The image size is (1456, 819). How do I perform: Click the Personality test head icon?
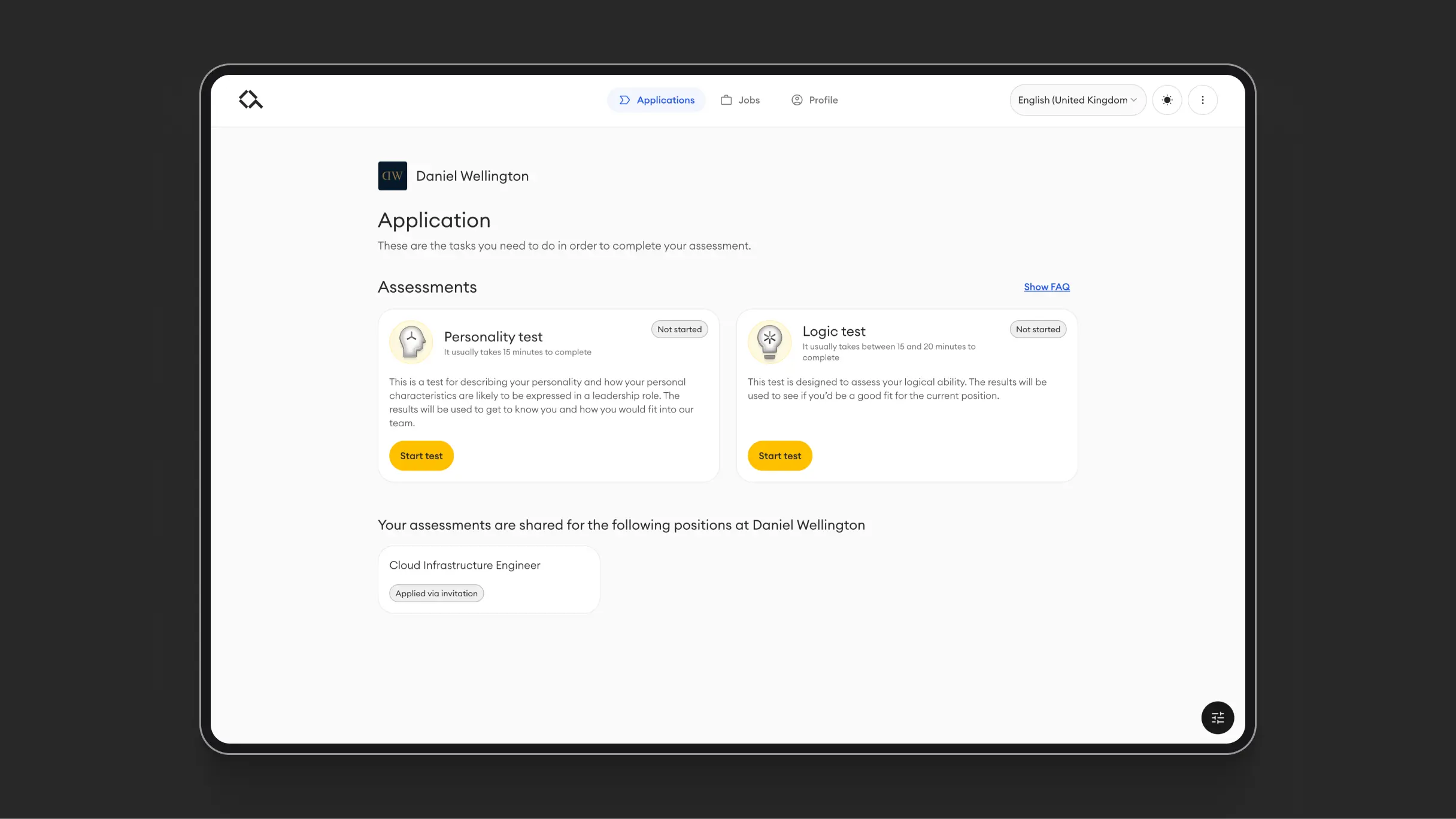[x=411, y=342]
